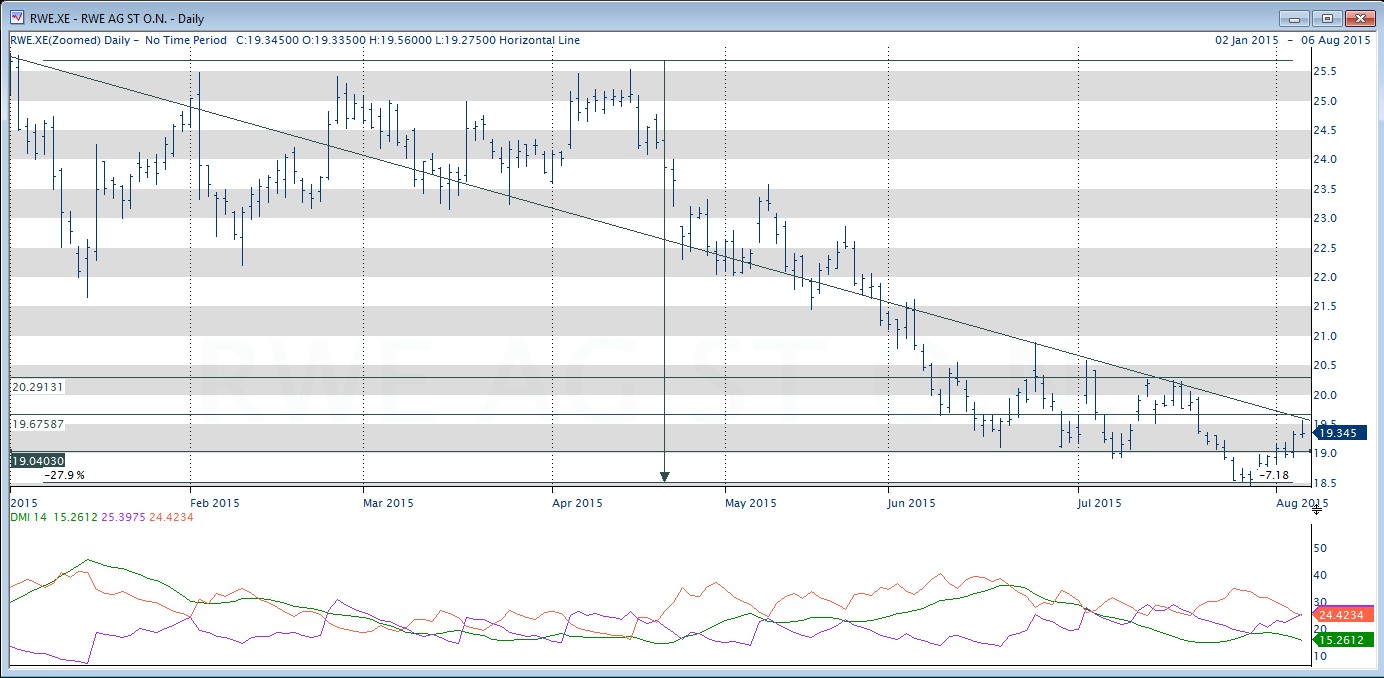
Task: Click the chart icon in the title bar
Action: click(x=17, y=18)
